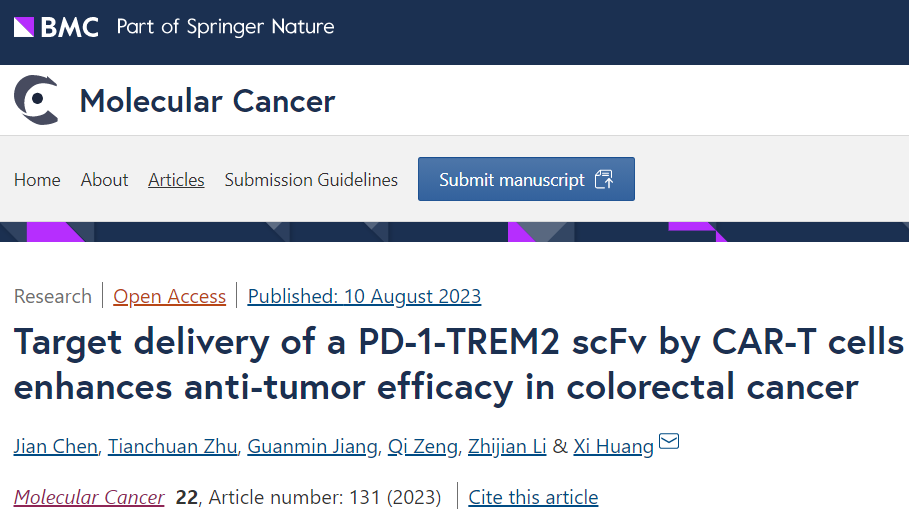The height and width of the screenshot is (513, 909).
Task: Select author Guanmin Jiang link
Action: click(312, 446)
